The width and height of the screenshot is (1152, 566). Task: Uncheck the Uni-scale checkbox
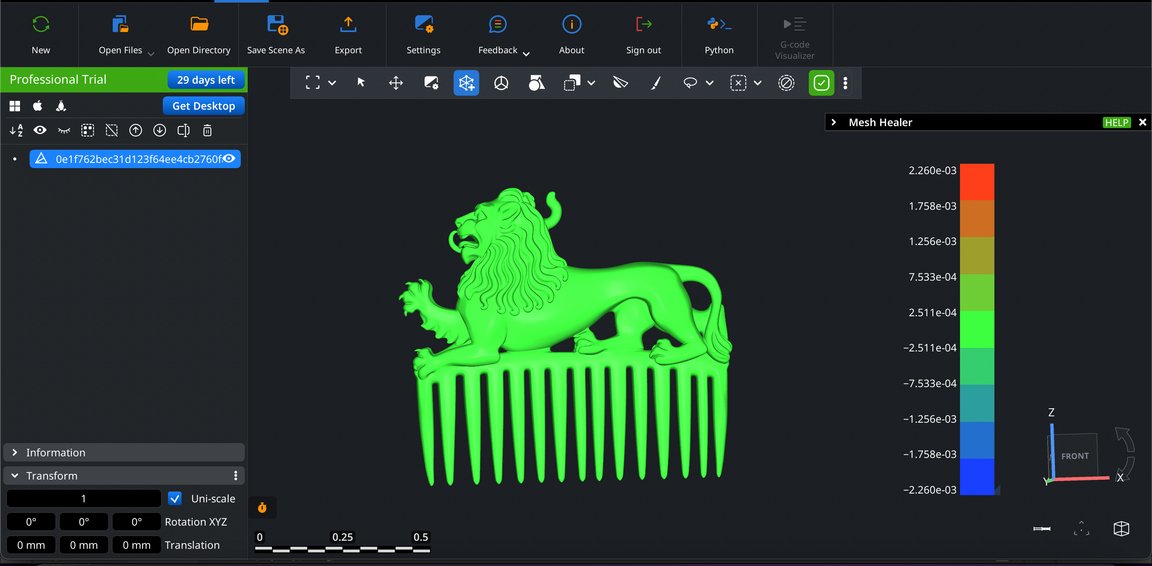[x=175, y=498]
